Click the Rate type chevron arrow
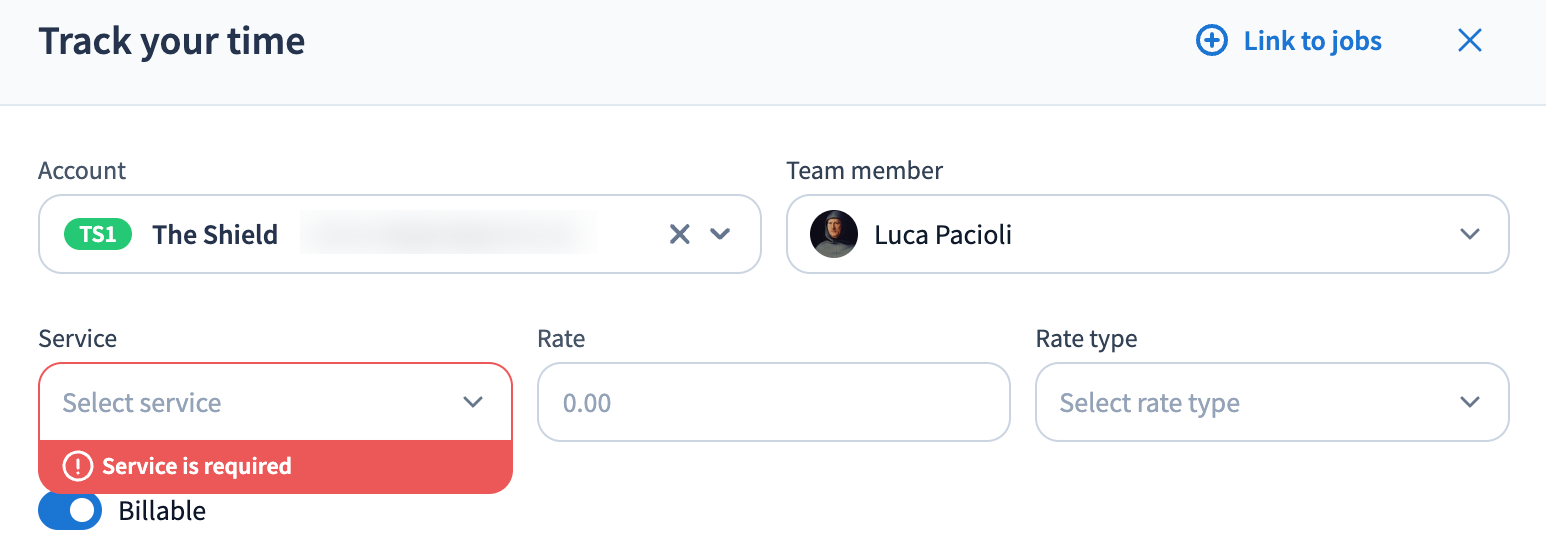Screen dimensions: 1546x556 pyautogui.click(x=1469, y=402)
